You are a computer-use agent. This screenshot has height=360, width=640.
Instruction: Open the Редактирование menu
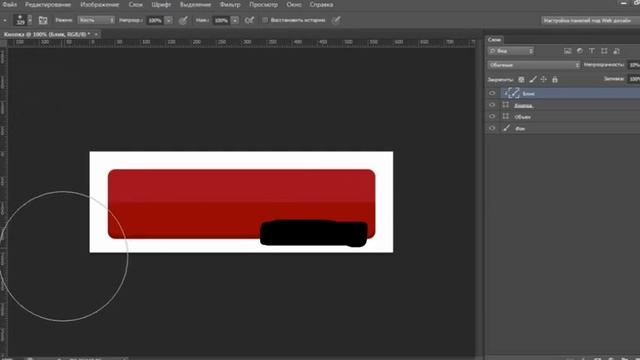click(x=48, y=4)
